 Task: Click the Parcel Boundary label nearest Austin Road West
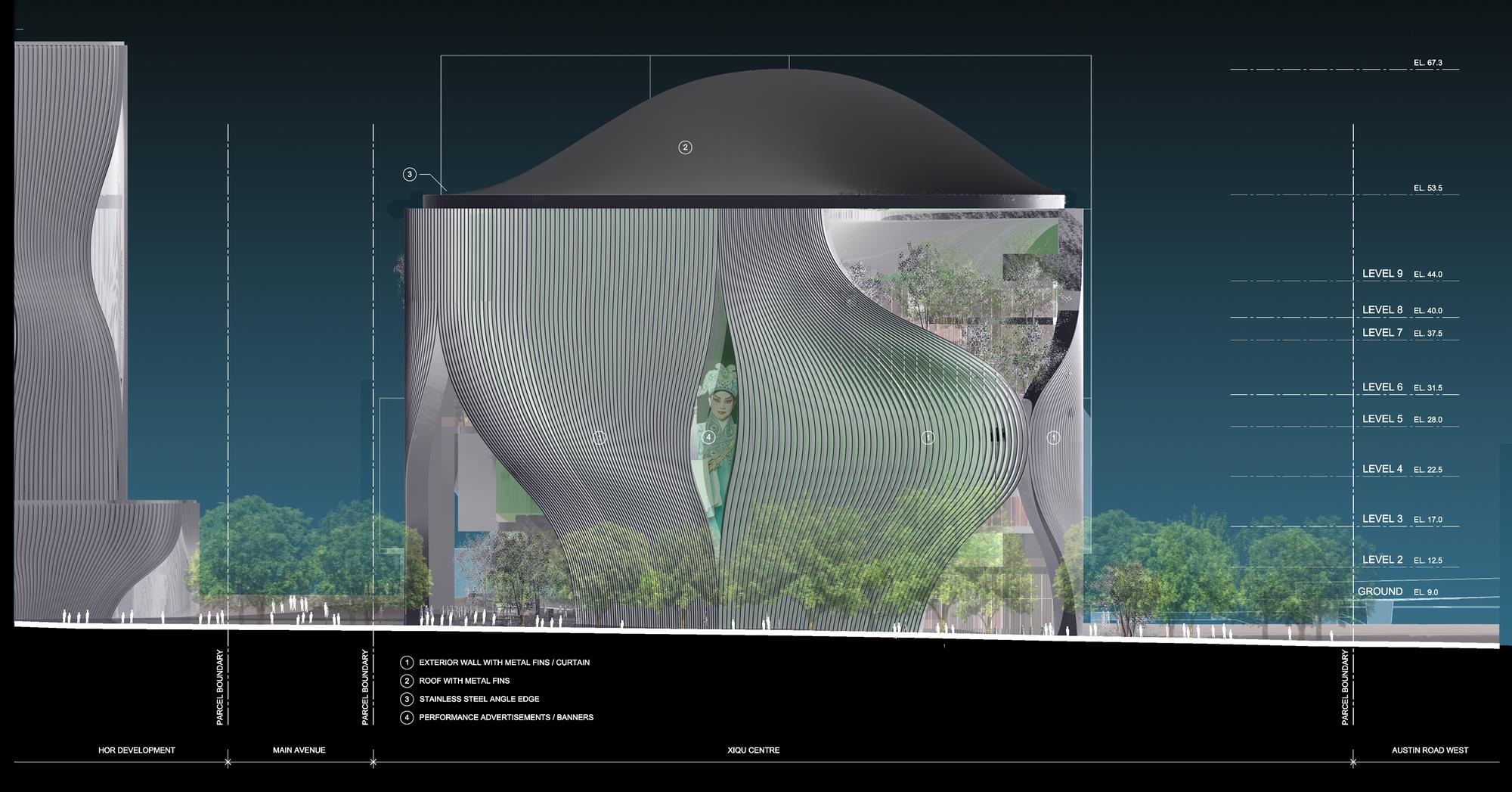click(x=1345, y=687)
